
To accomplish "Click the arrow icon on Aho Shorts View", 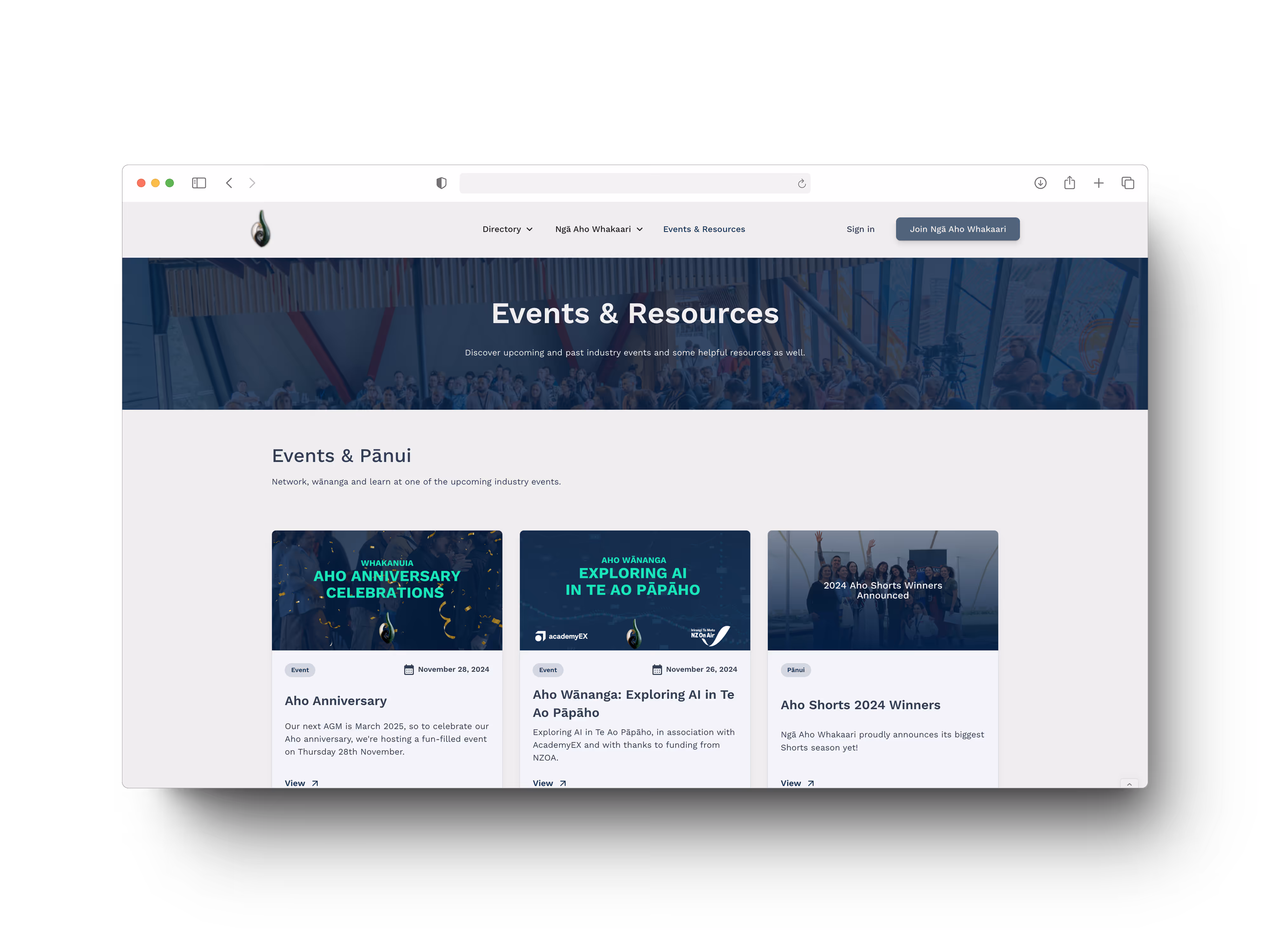I will click(x=811, y=783).
